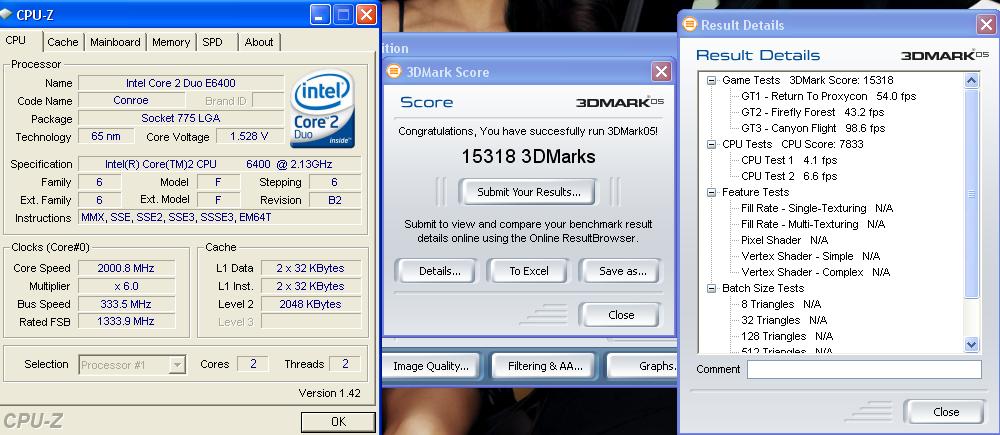Click scroll down arrow in Result Details
This screenshot has height=435, width=1000.
(x=971, y=344)
